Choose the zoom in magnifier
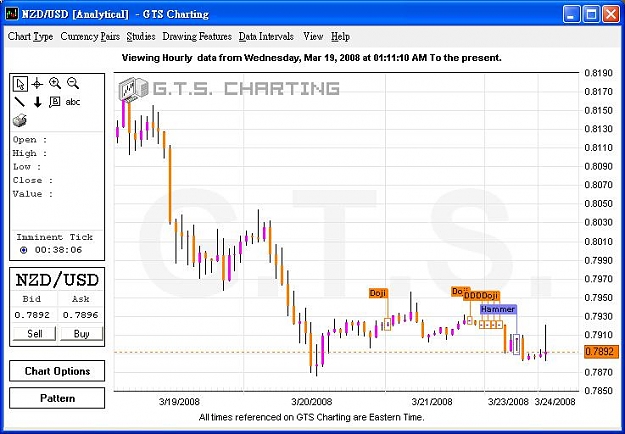Screen dimensions: 625x434 pos(55,83)
